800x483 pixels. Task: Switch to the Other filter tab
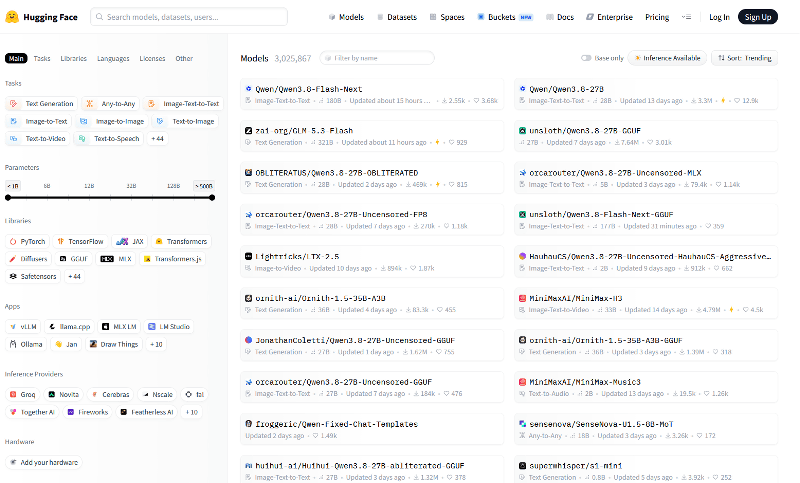184,58
